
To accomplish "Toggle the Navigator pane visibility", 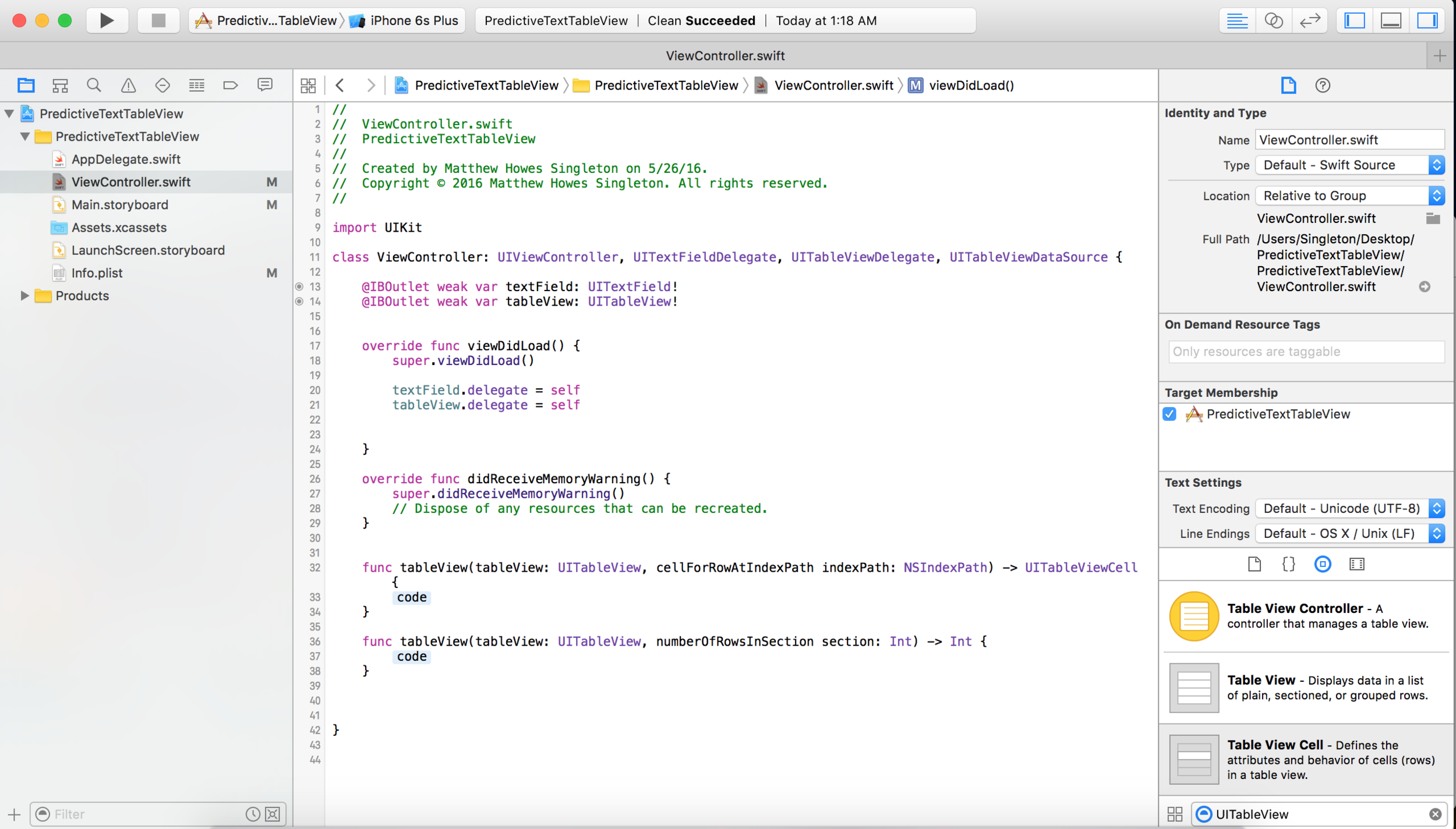I will [1355, 21].
